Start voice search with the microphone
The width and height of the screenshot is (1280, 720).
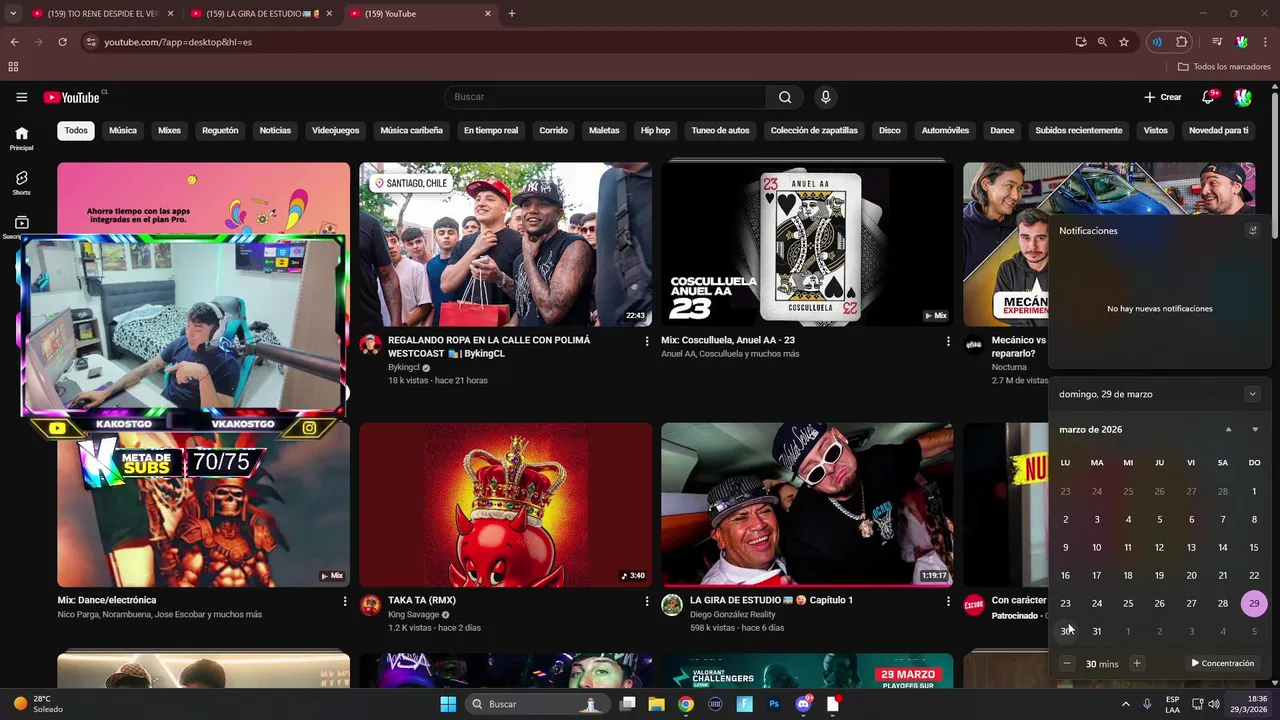pos(825,97)
